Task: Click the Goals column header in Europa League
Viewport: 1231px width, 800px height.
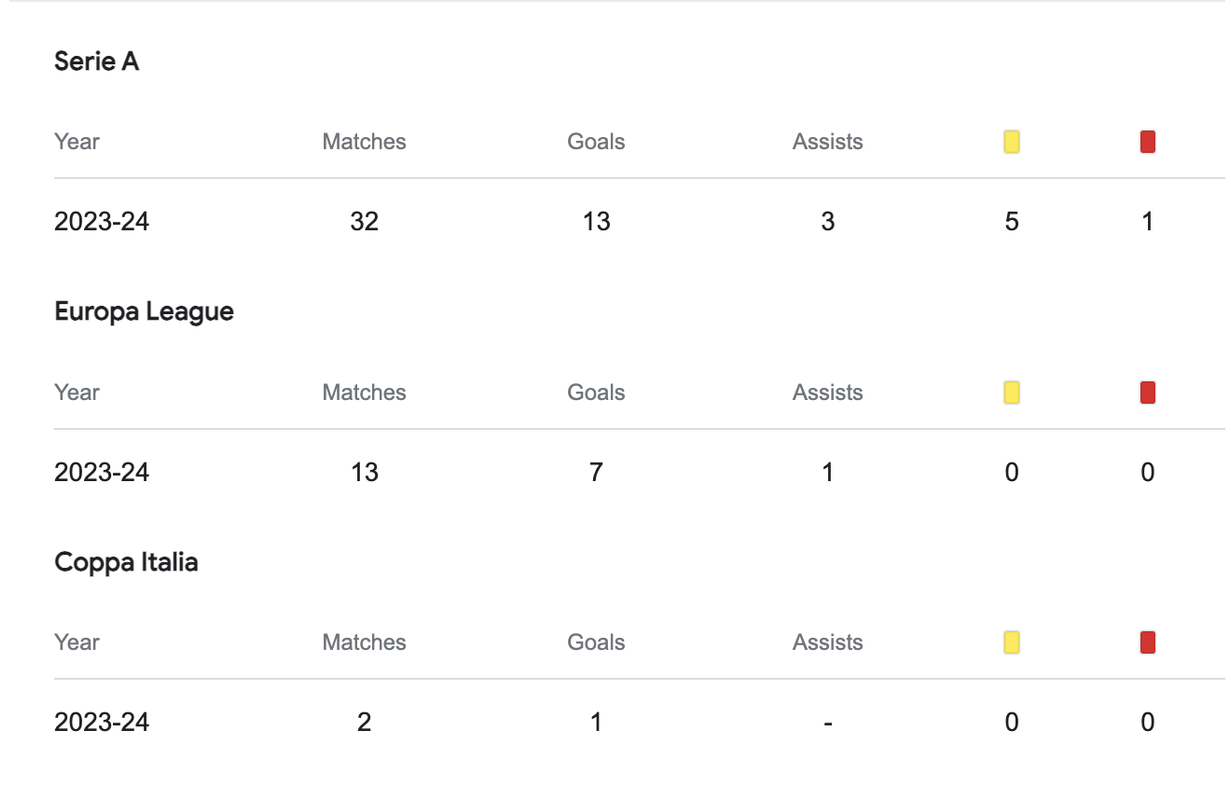Action: click(596, 392)
